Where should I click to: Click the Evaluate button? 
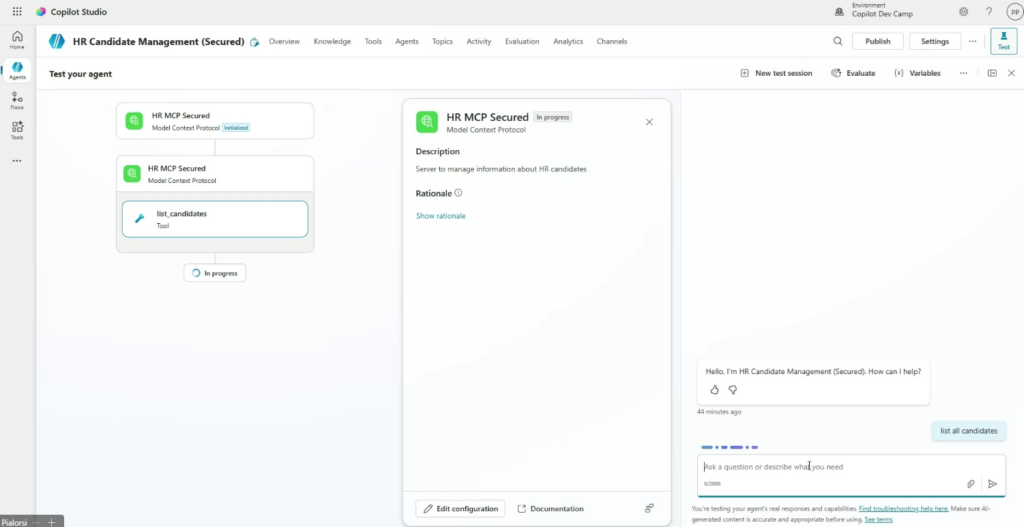click(x=853, y=73)
